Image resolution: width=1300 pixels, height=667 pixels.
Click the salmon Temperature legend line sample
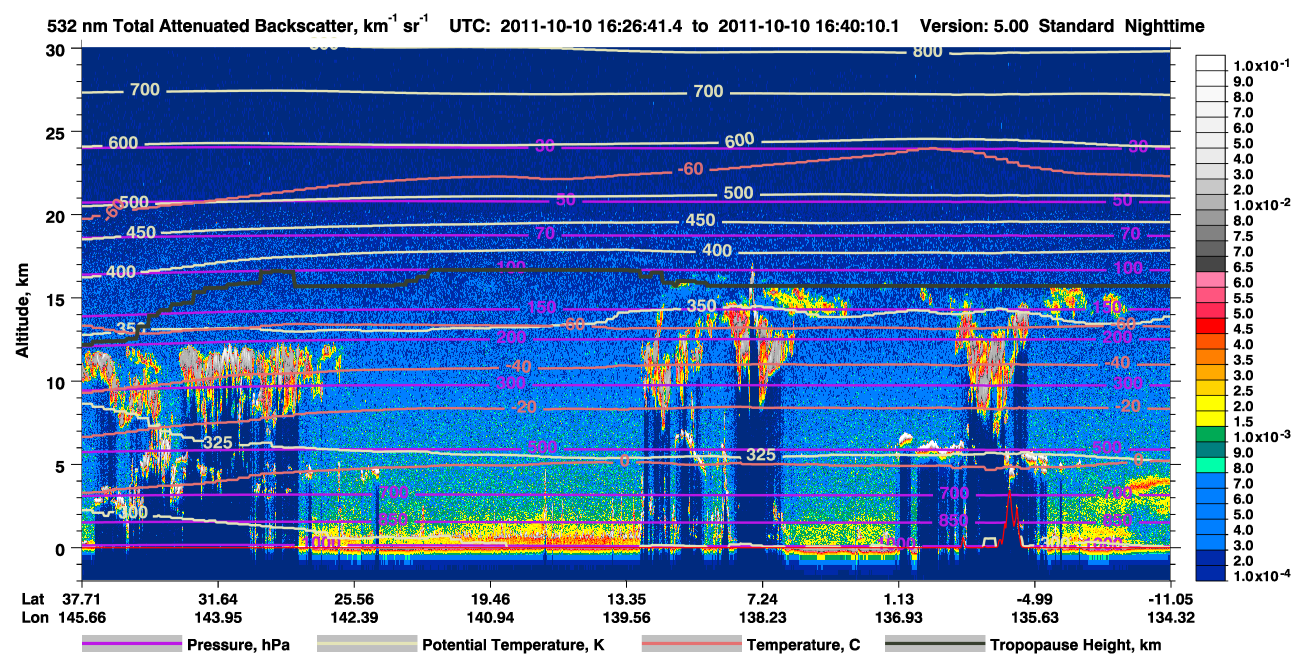pos(690,645)
